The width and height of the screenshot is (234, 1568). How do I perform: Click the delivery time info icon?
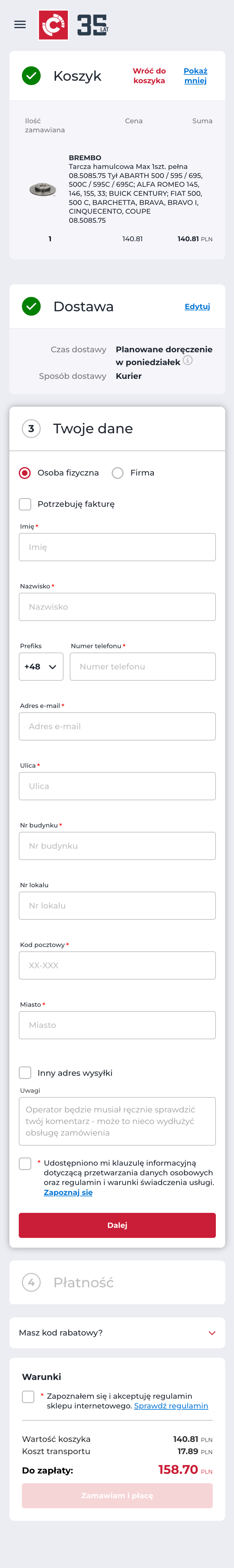tap(188, 360)
